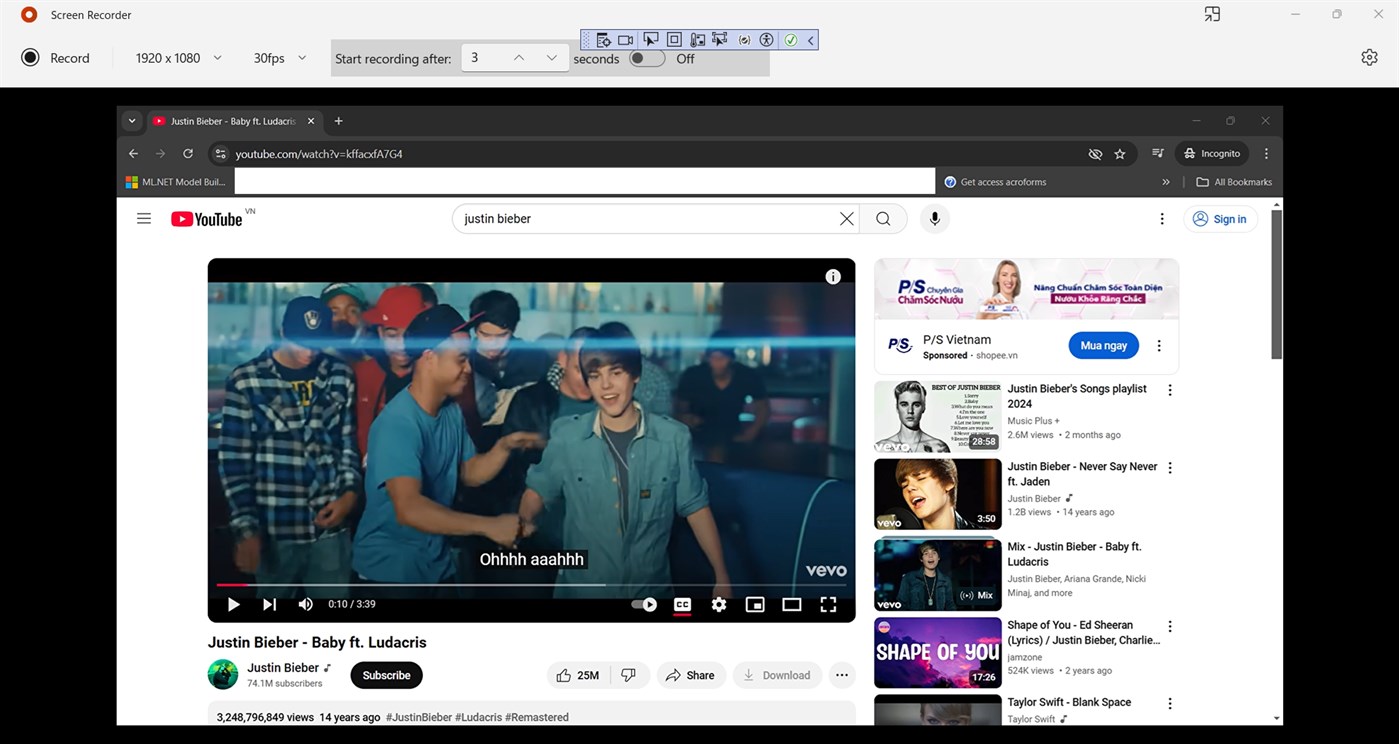Open Screen Recorder settings gear
This screenshot has width=1399, height=744.
tap(1369, 57)
